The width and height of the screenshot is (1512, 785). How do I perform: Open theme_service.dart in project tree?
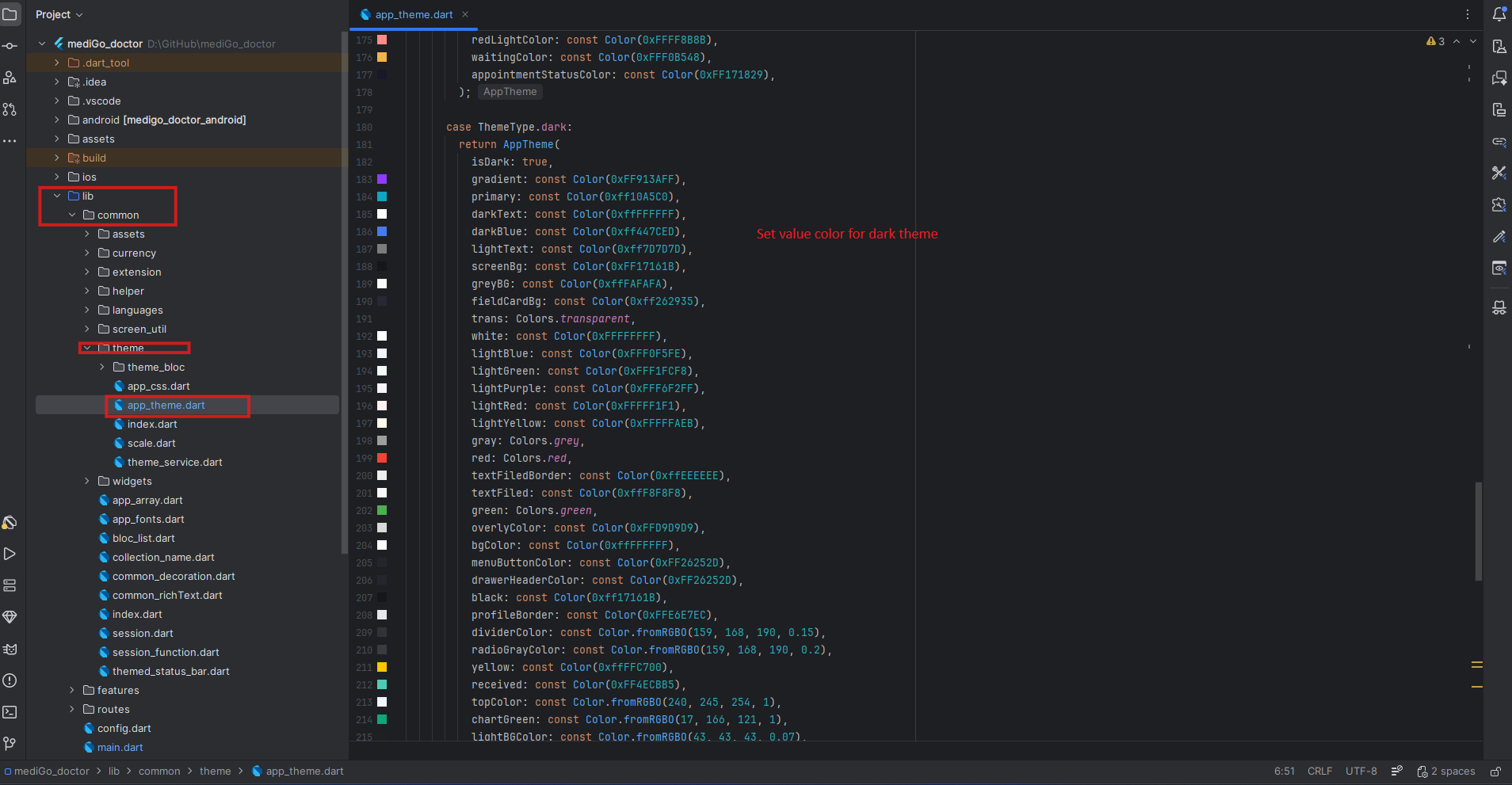point(175,462)
